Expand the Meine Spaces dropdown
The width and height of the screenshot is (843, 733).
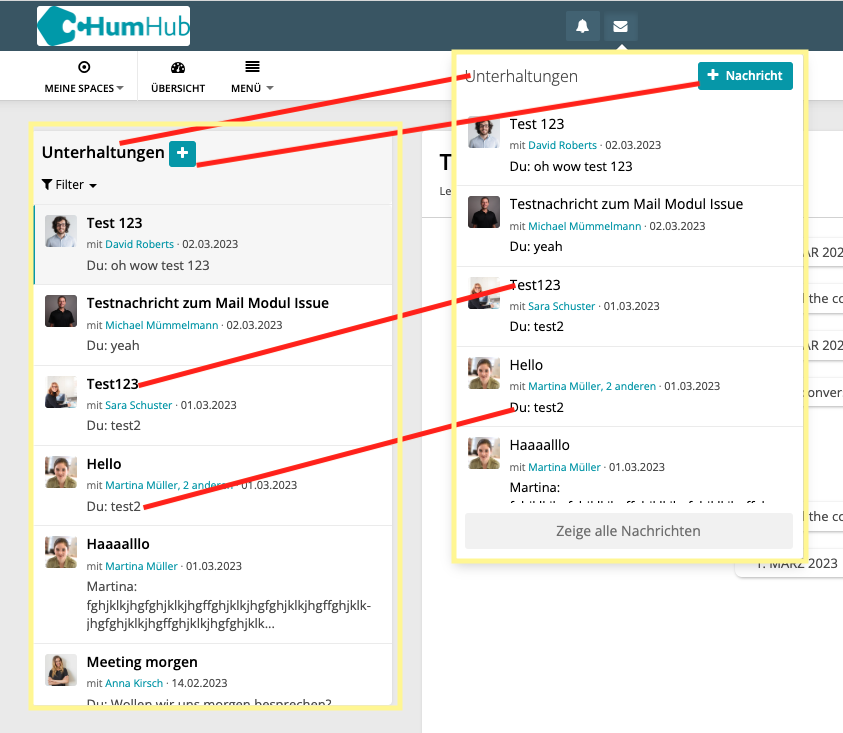point(84,77)
